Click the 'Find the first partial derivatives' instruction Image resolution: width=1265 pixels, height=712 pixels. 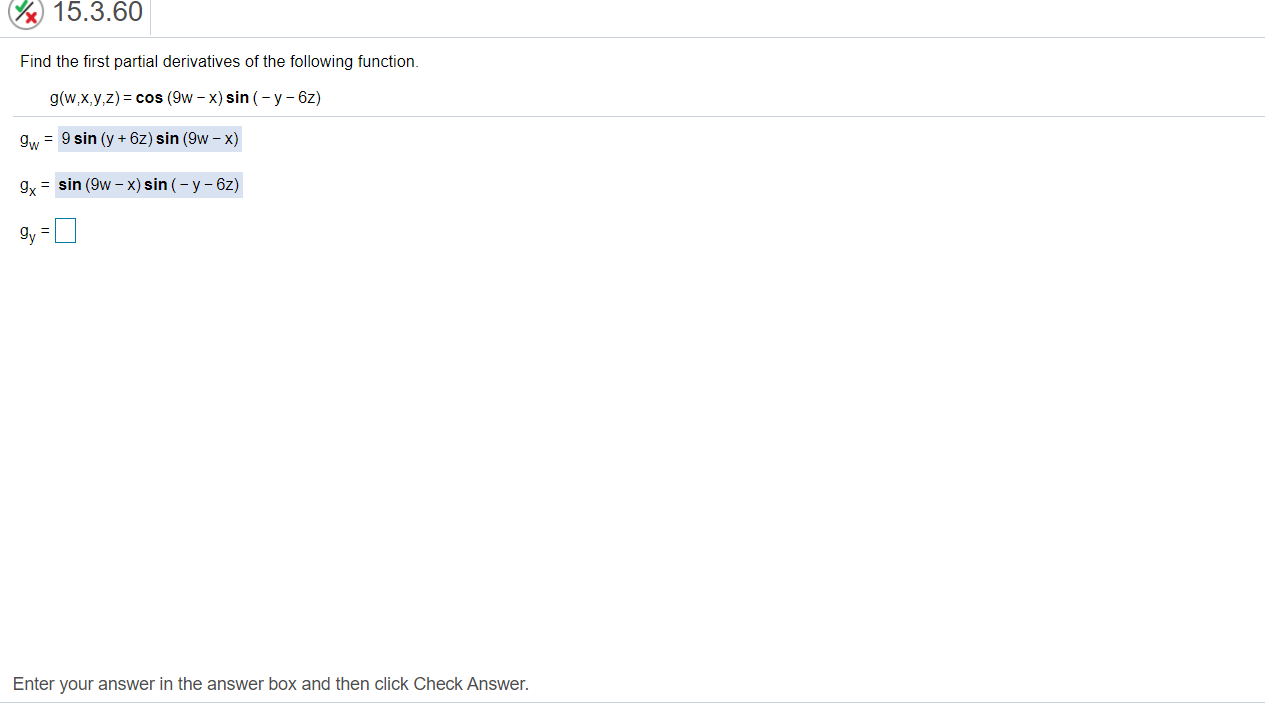219,62
